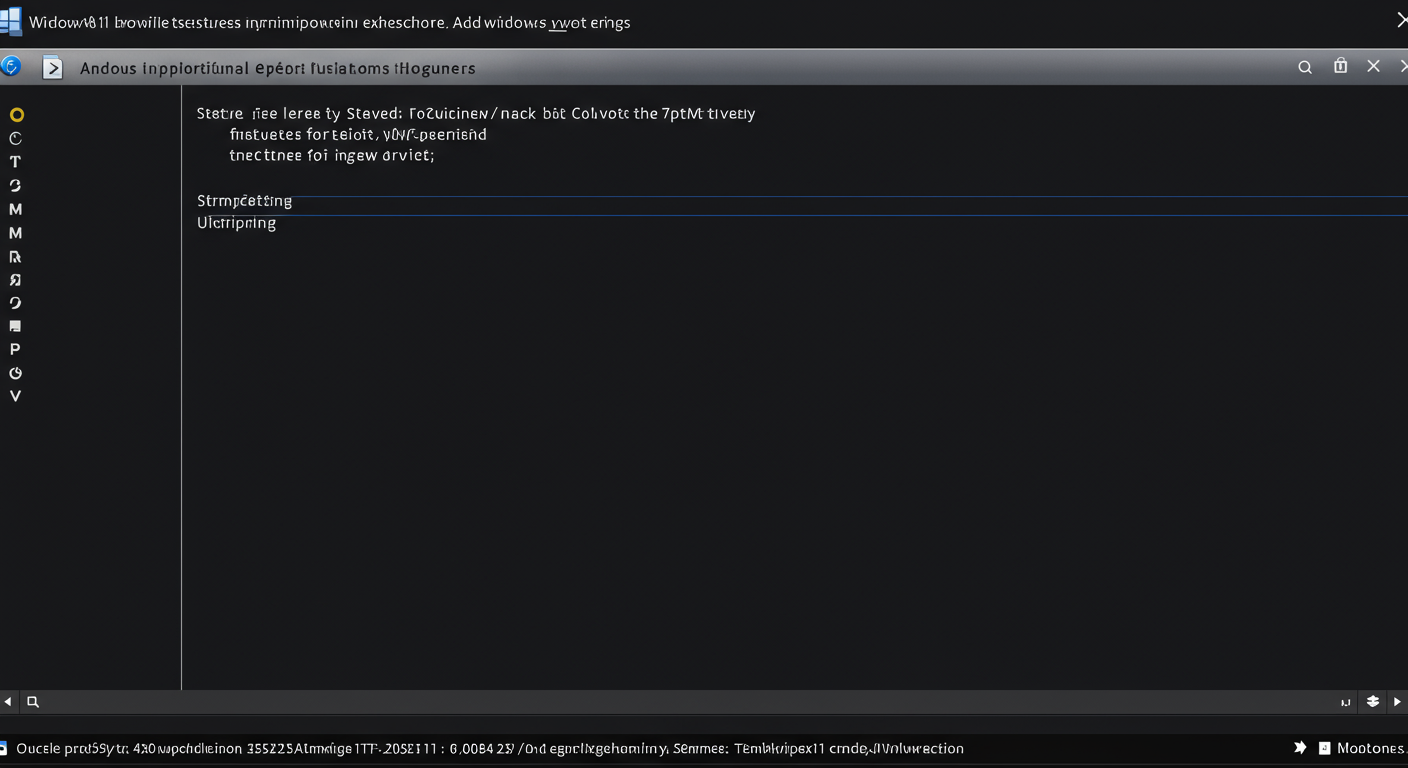This screenshot has width=1408, height=768.
Task: Click the solid square icon in the sidebar
Action: pyautogui.click(x=15, y=326)
